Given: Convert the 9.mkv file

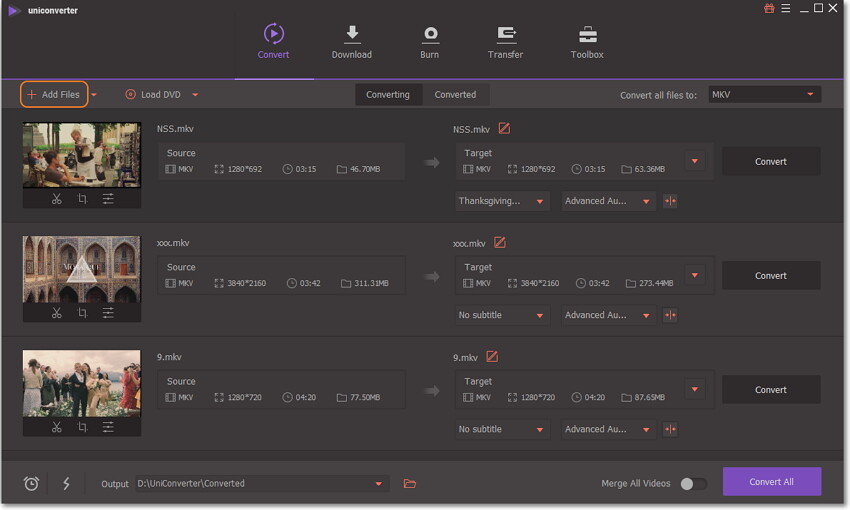Looking at the screenshot, I should (x=771, y=390).
